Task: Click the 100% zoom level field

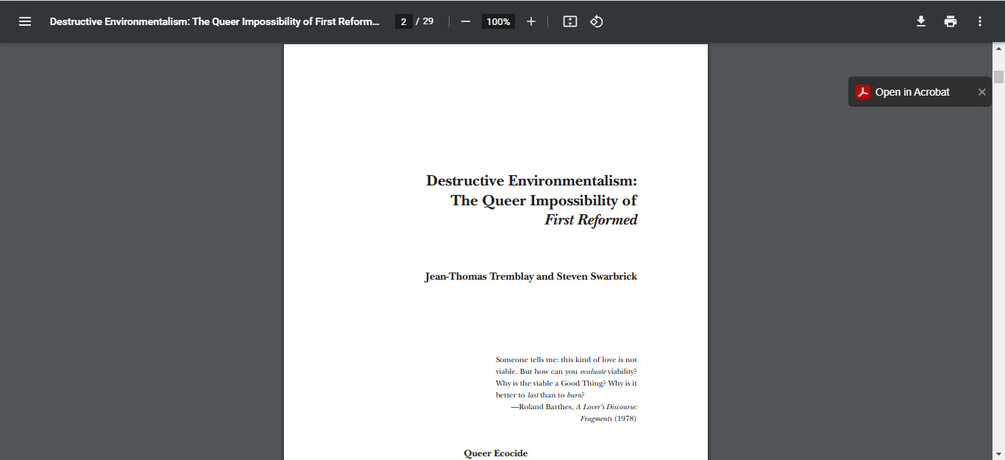Action: [x=498, y=22]
